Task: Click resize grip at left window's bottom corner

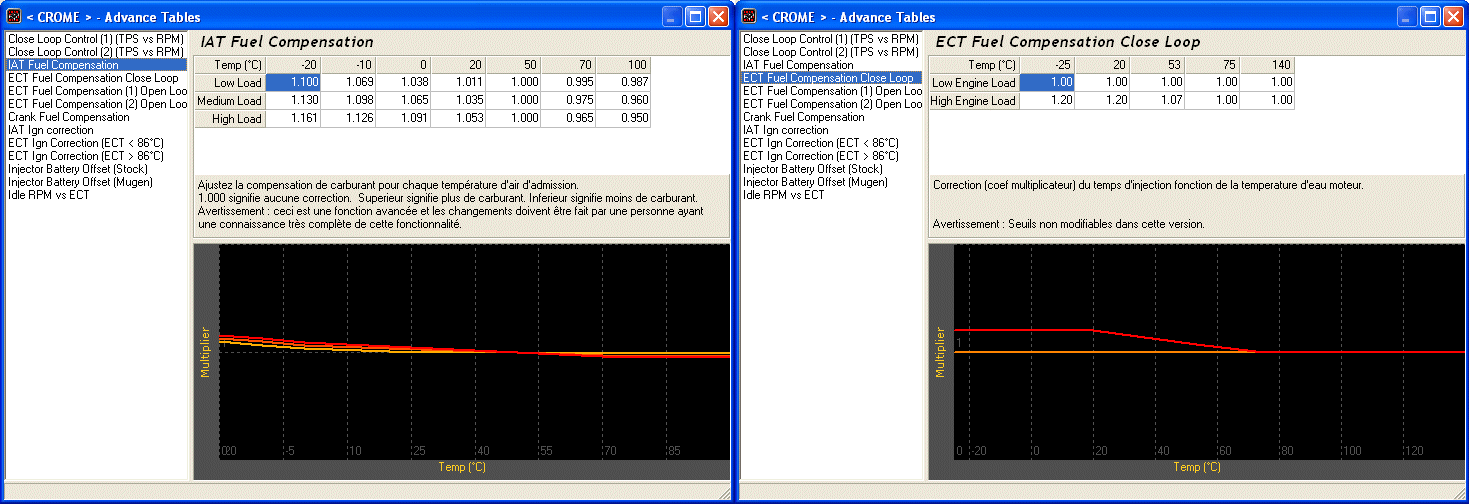Action: point(725,494)
